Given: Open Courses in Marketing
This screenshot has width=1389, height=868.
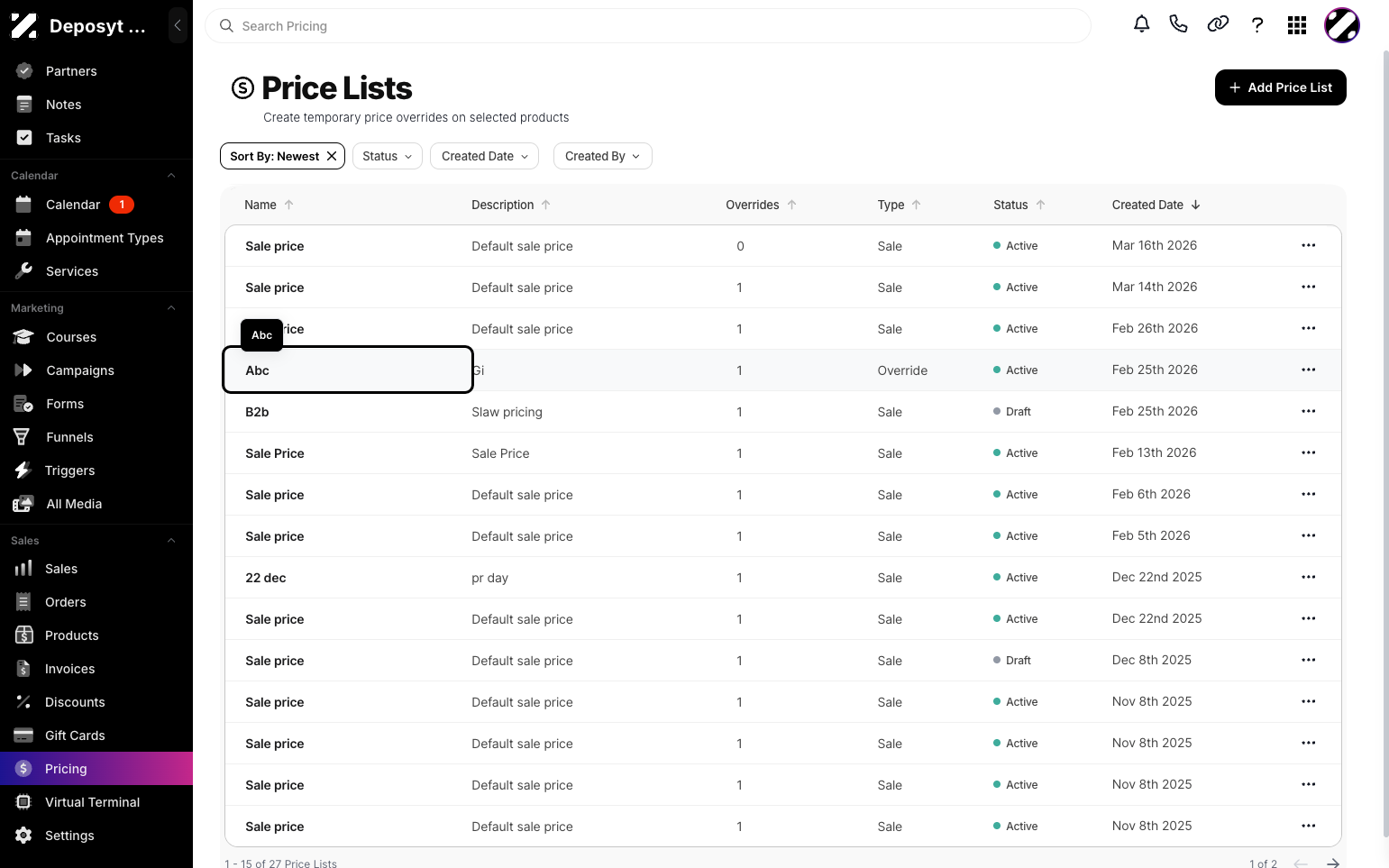Looking at the screenshot, I should click(x=96, y=337).
